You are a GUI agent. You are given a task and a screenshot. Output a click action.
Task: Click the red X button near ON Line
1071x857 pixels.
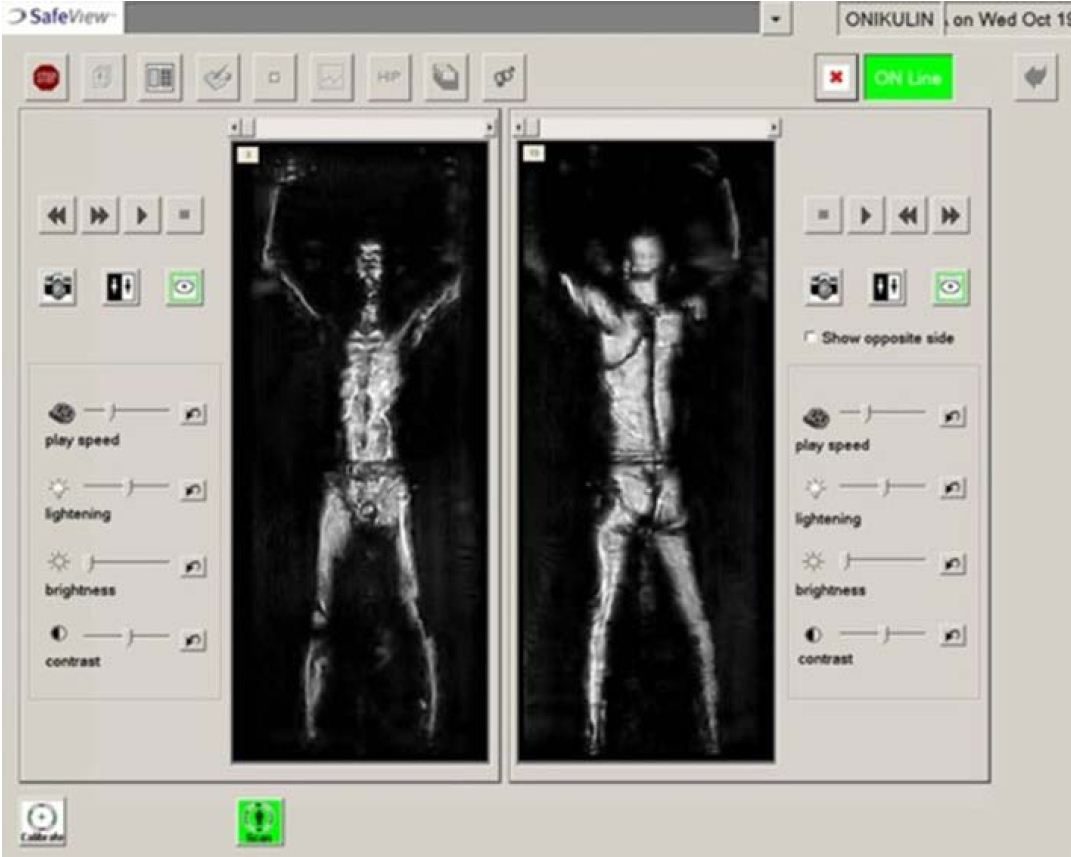tap(836, 78)
